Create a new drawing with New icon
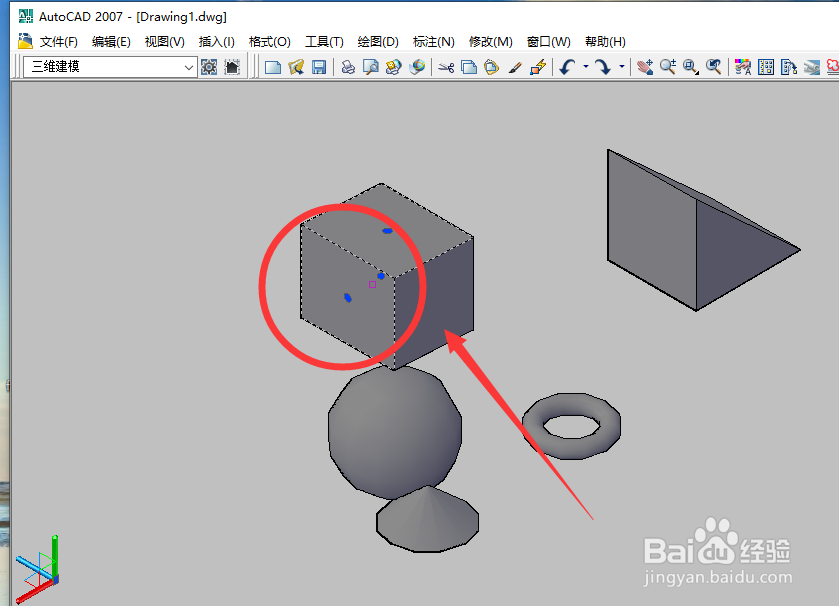 click(x=273, y=67)
